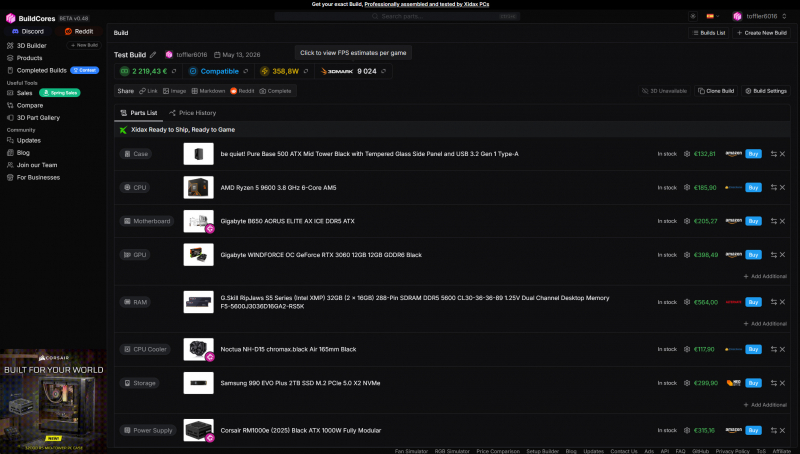Click the 358,8W wattage badge
800x454 pixels.
click(285, 71)
